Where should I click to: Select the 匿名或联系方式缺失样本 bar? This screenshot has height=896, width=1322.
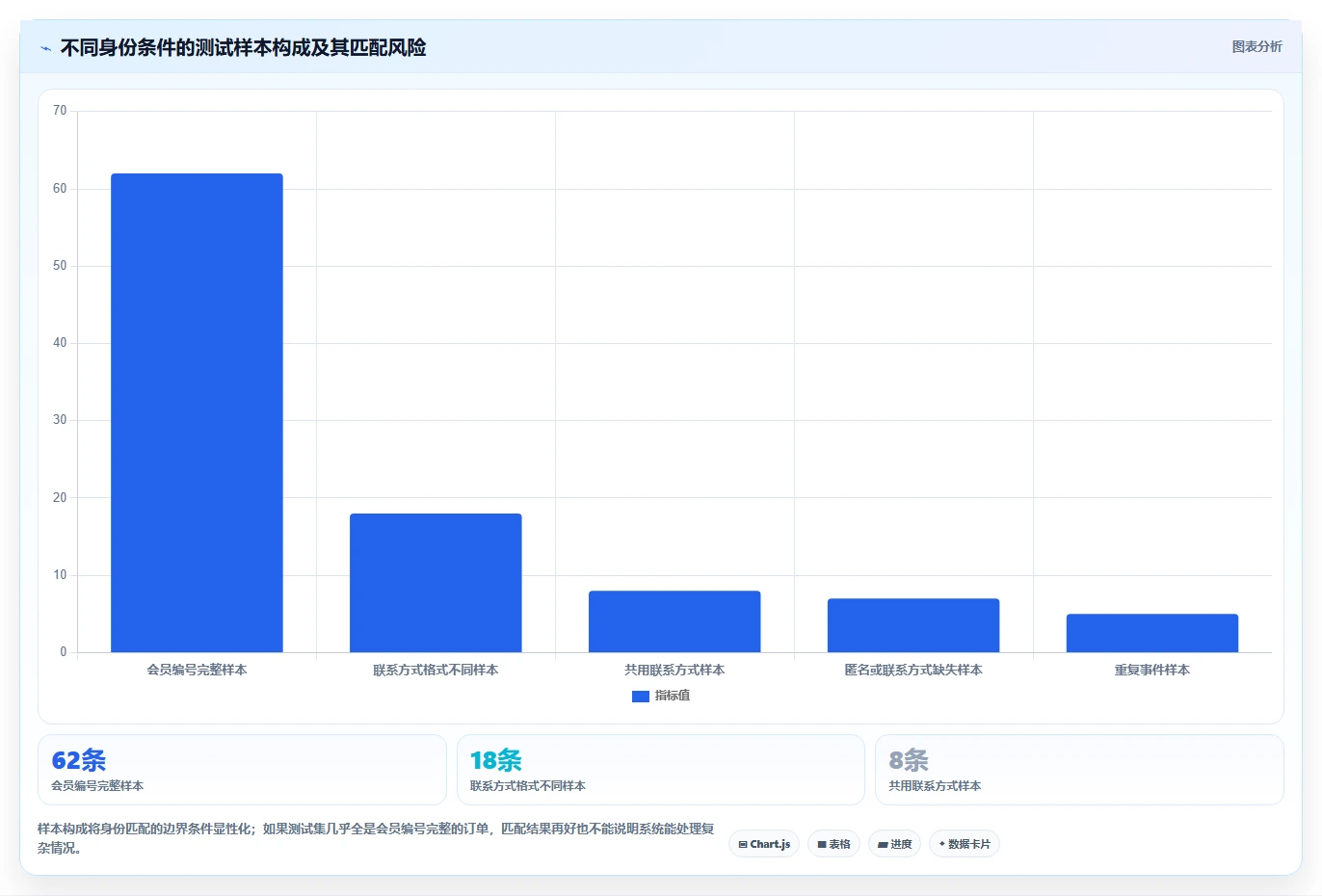click(913, 625)
